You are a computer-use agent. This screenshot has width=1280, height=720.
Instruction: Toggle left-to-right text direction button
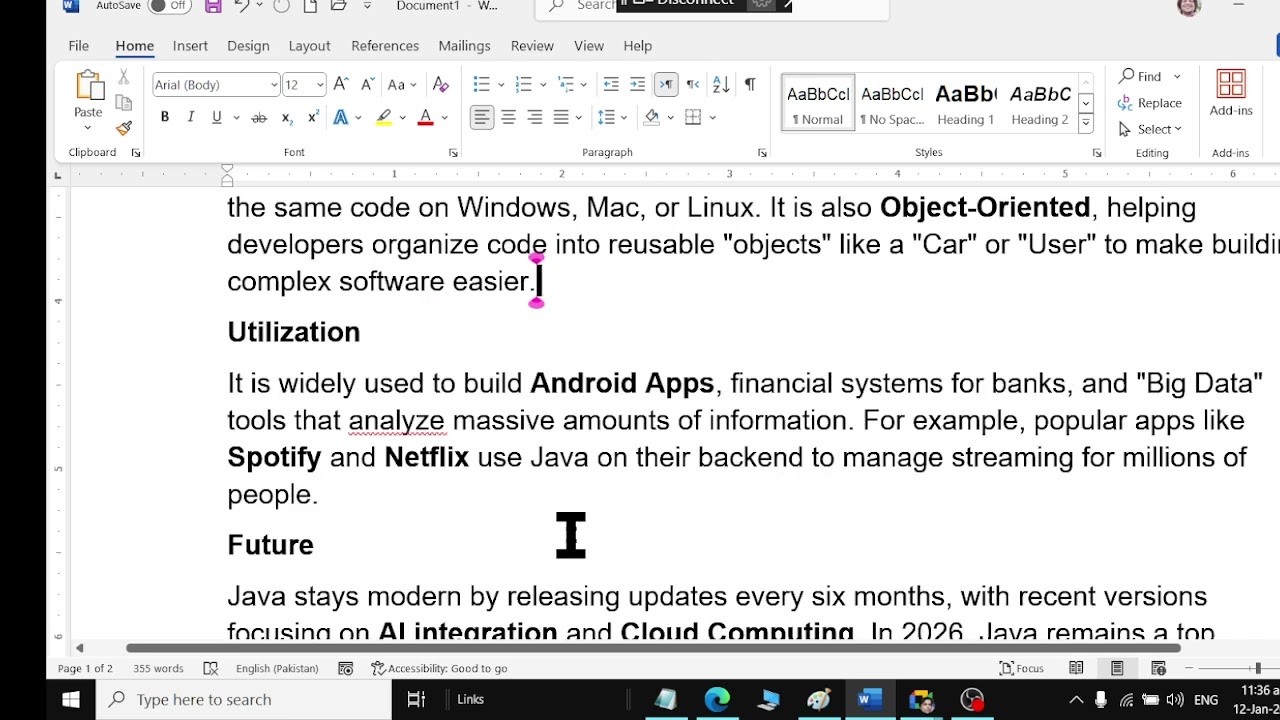[x=666, y=85]
